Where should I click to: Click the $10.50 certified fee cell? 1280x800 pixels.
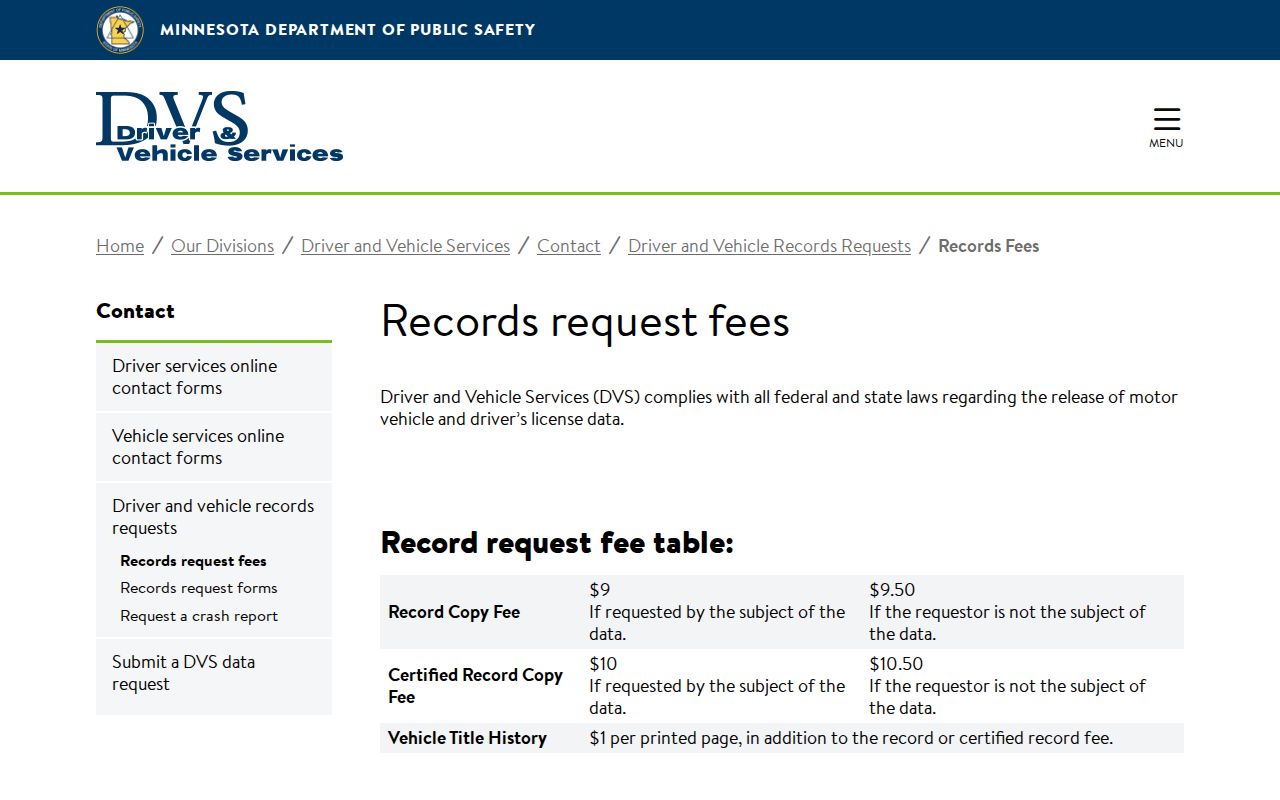pyautogui.click(x=1024, y=686)
